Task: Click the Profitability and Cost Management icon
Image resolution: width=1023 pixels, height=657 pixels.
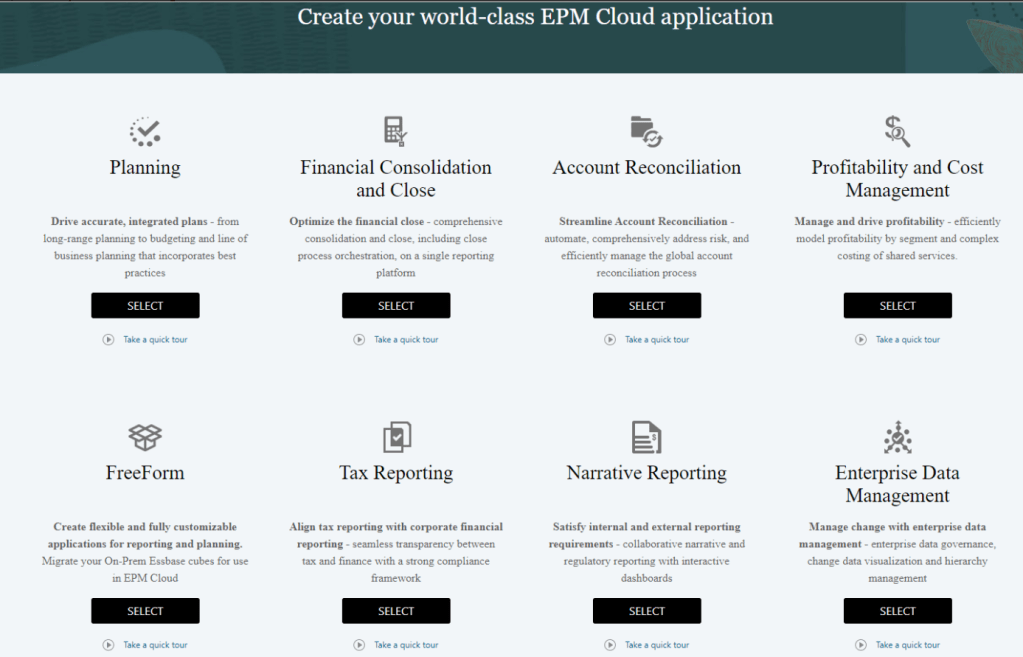Action: (x=897, y=131)
